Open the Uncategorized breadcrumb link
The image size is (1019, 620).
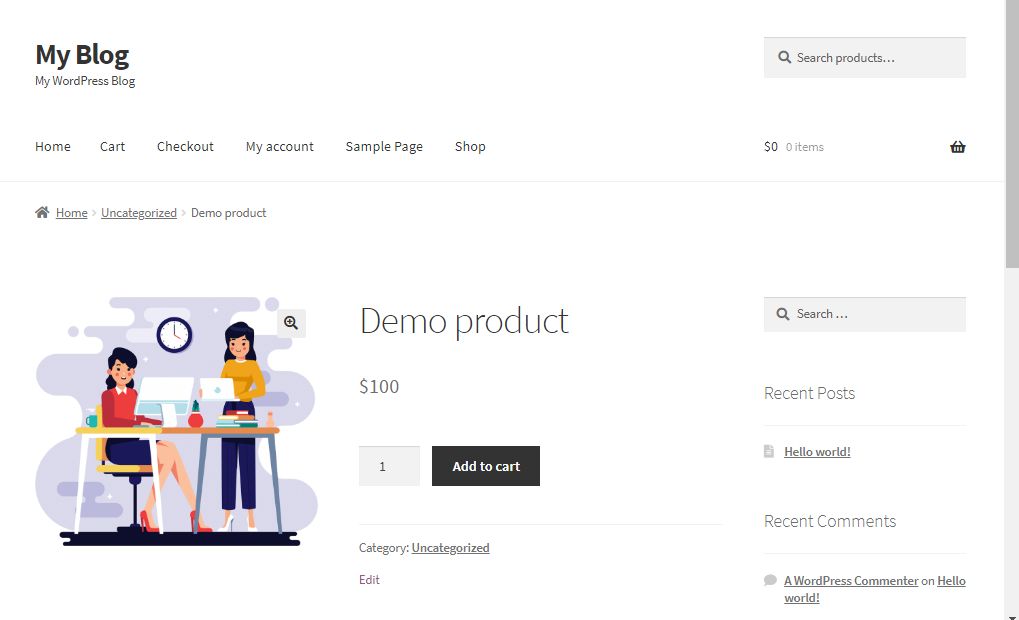point(139,213)
